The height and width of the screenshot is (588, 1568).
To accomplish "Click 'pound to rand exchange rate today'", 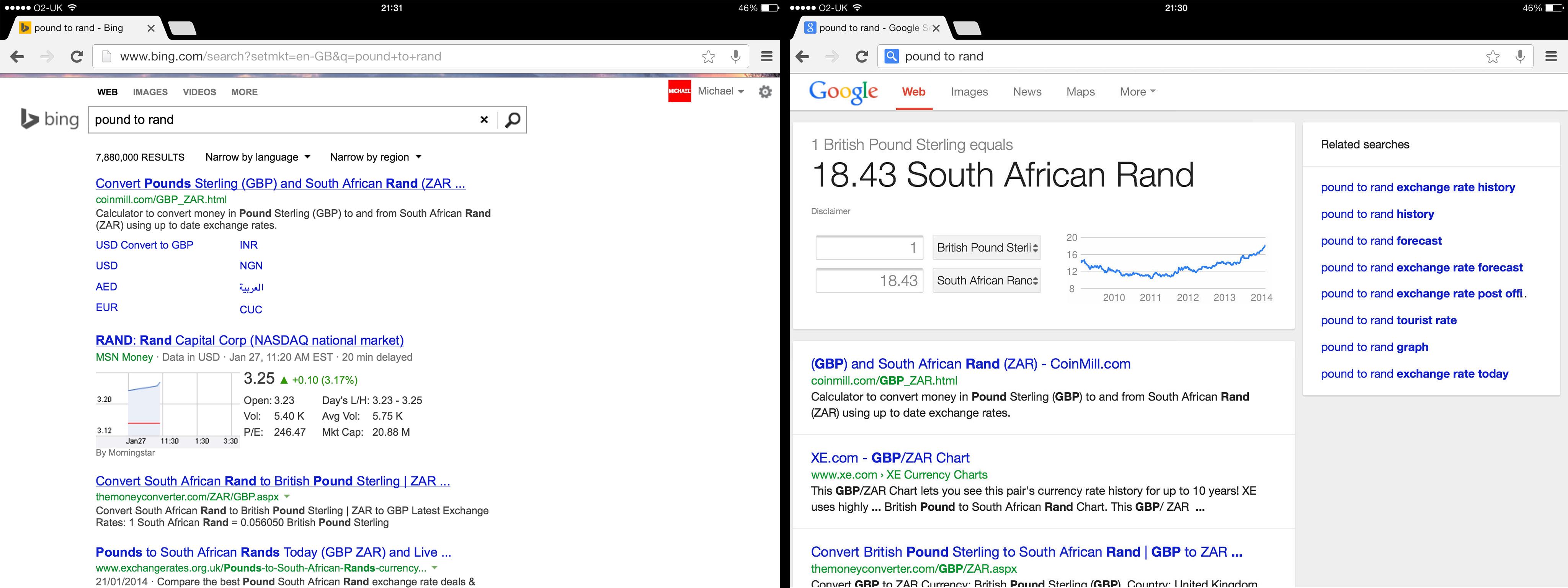I will pos(1414,374).
